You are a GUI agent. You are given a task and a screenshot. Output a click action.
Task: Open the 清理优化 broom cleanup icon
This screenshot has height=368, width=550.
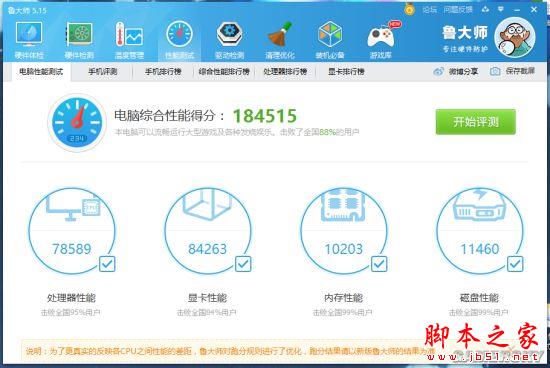coord(280,40)
